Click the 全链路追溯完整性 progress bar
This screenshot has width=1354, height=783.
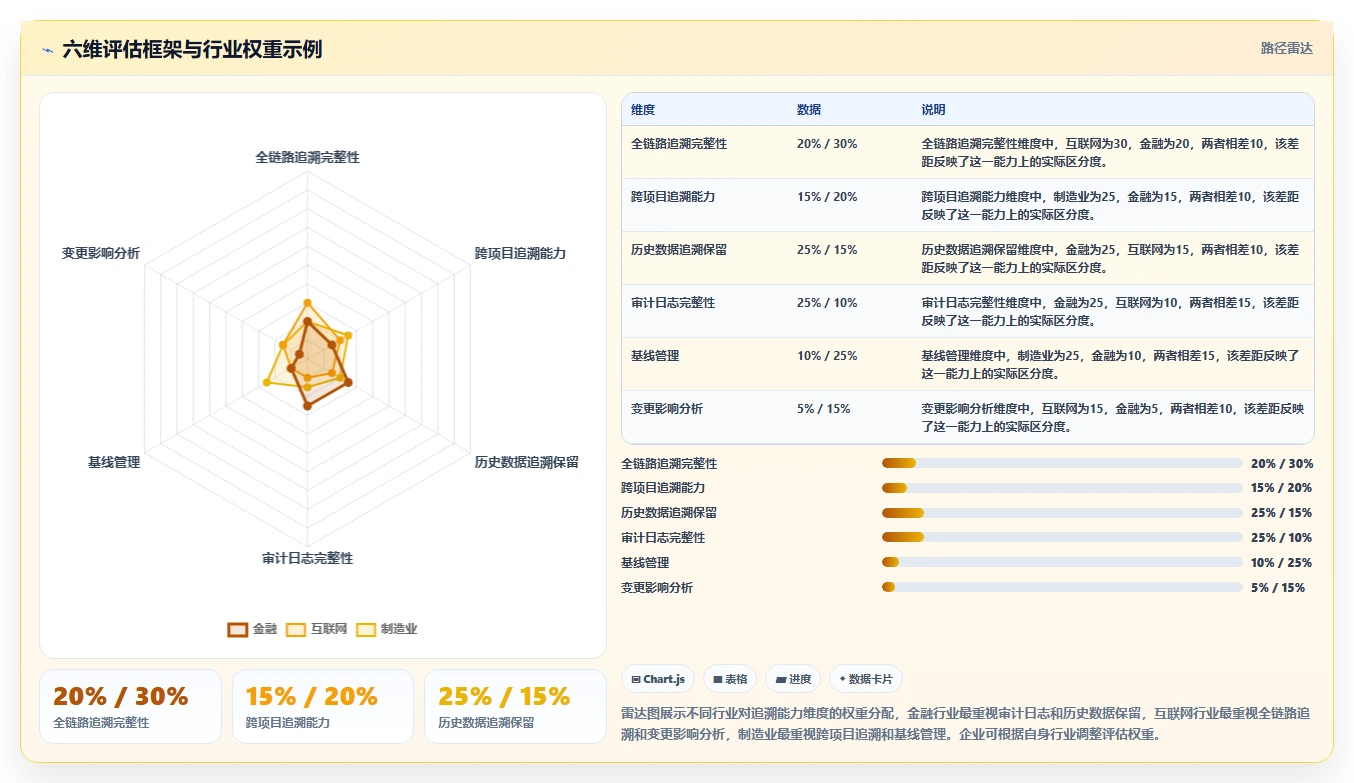[x=1062, y=463]
